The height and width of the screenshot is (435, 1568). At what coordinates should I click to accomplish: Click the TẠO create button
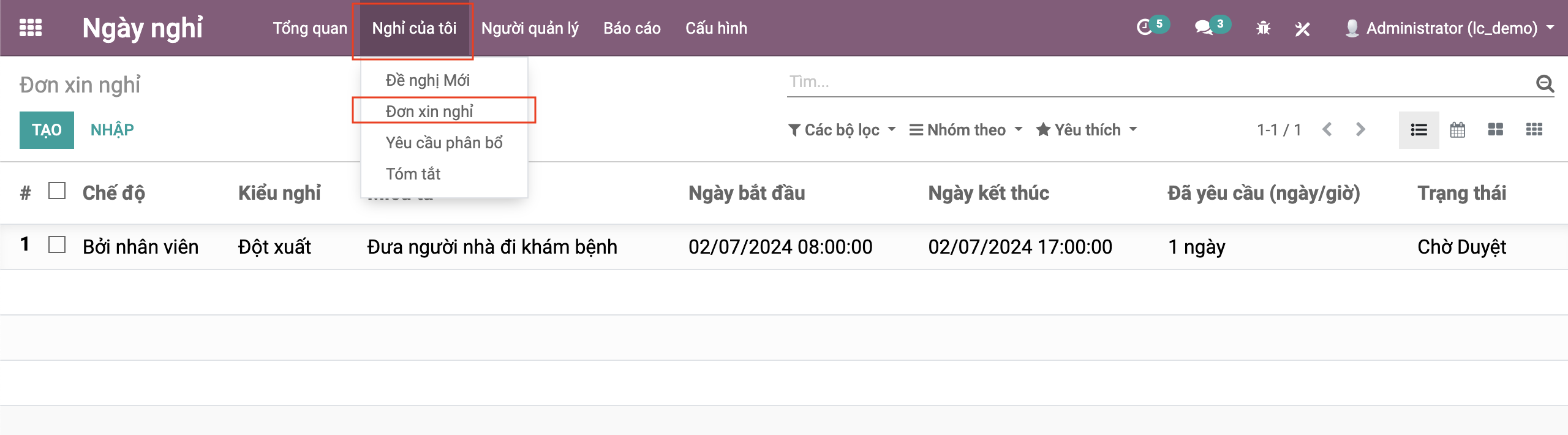[x=47, y=130]
